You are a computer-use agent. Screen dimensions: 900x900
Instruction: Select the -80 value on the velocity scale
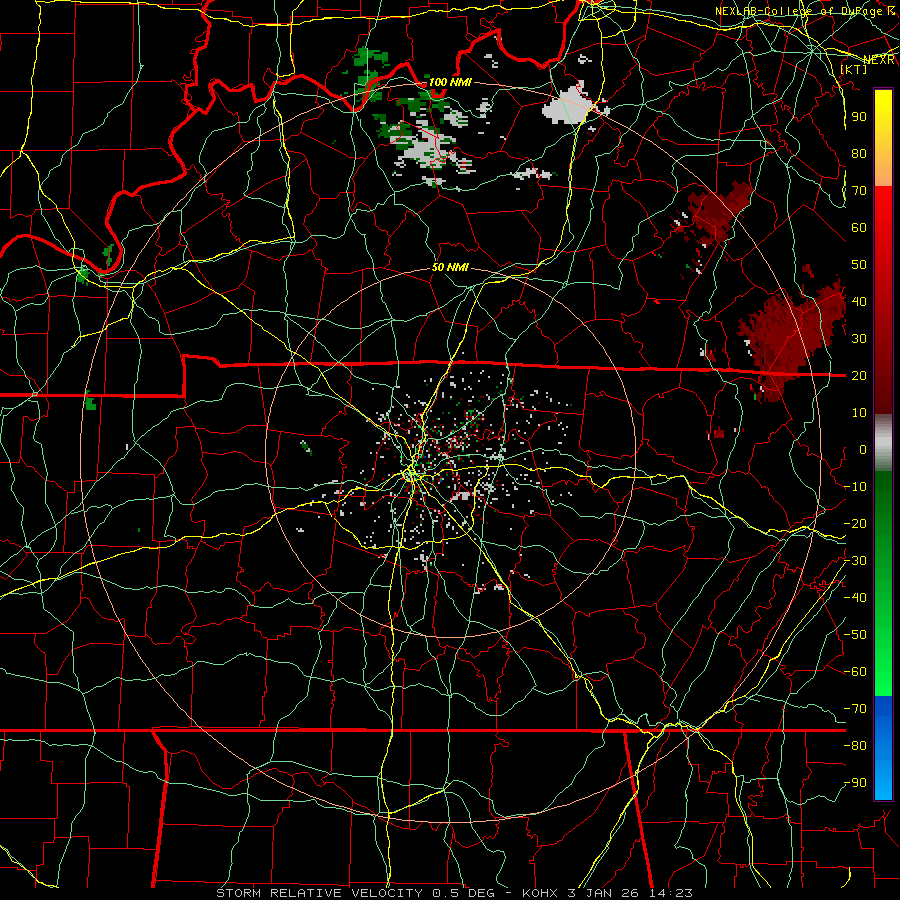point(855,746)
